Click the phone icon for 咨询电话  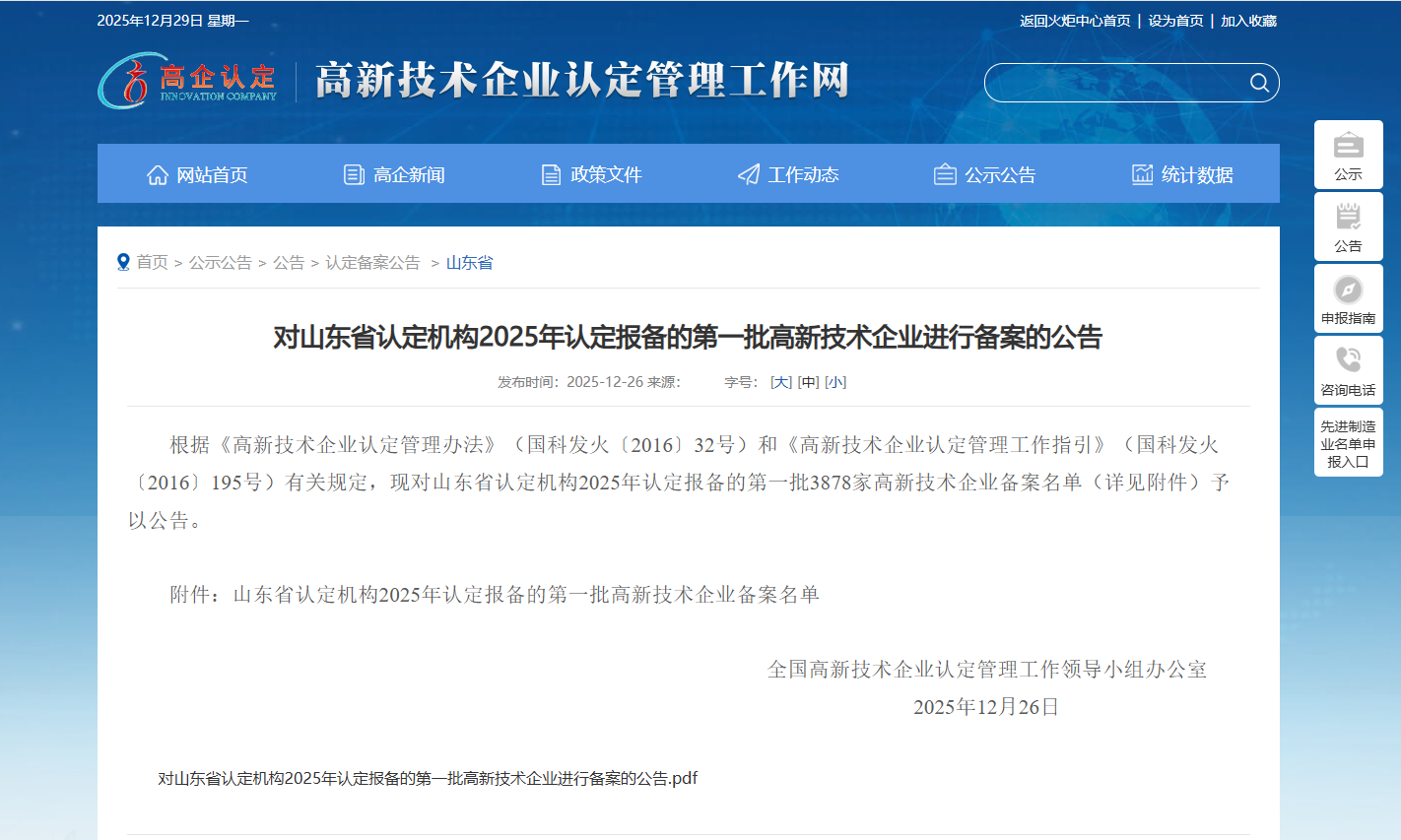point(1348,361)
